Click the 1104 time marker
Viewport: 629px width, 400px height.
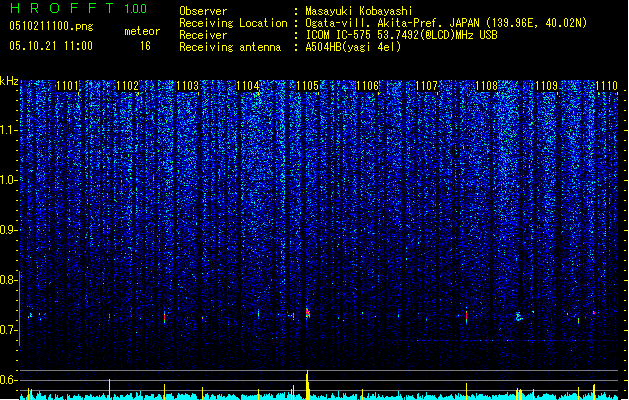click(248, 86)
